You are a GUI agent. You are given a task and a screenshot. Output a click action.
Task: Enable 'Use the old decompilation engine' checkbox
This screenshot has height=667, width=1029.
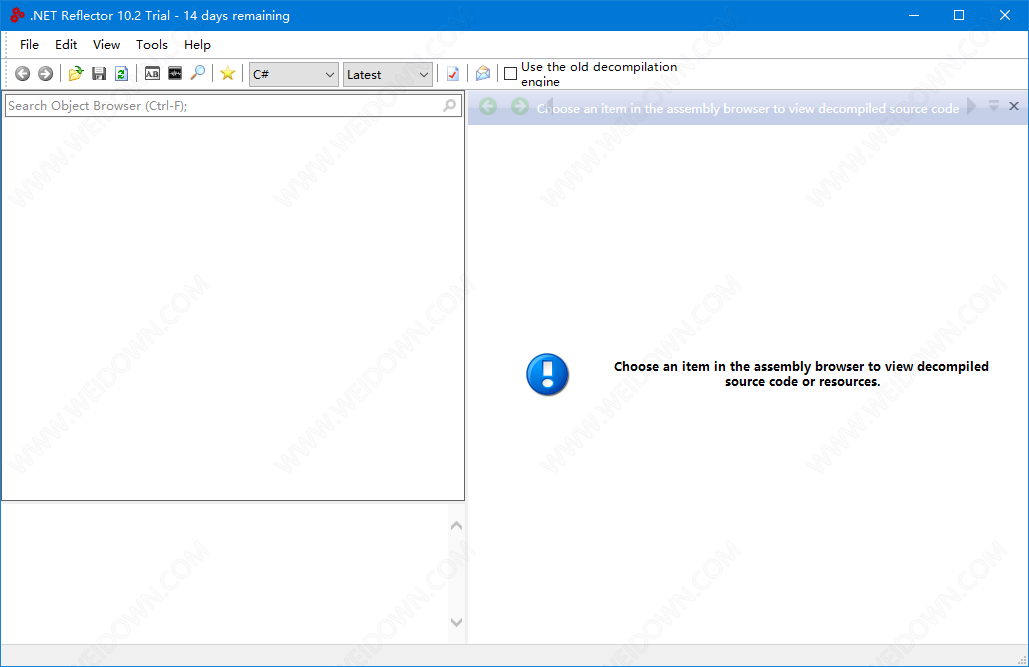(511, 74)
